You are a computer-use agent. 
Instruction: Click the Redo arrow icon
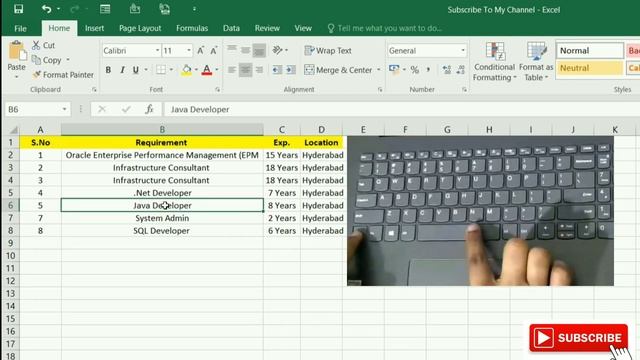coord(75,9)
